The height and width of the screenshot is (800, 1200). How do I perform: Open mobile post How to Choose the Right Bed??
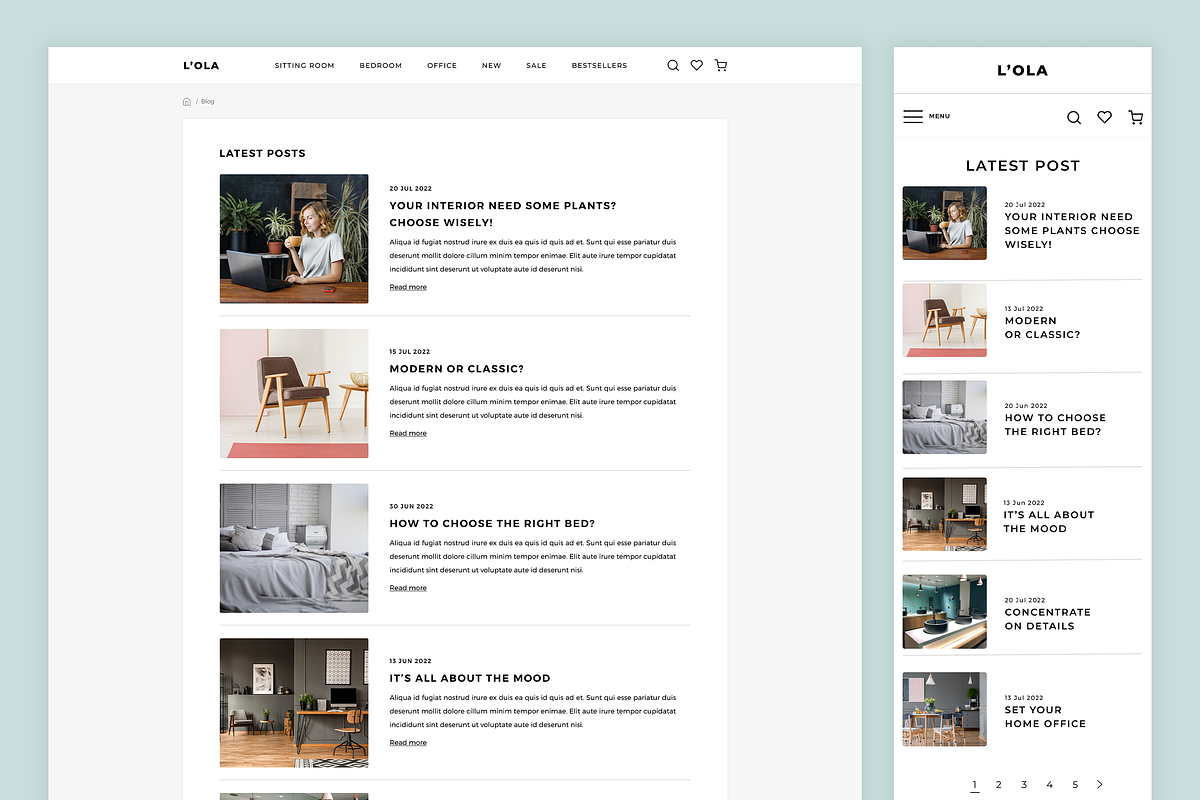pyautogui.click(x=1055, y=425)
